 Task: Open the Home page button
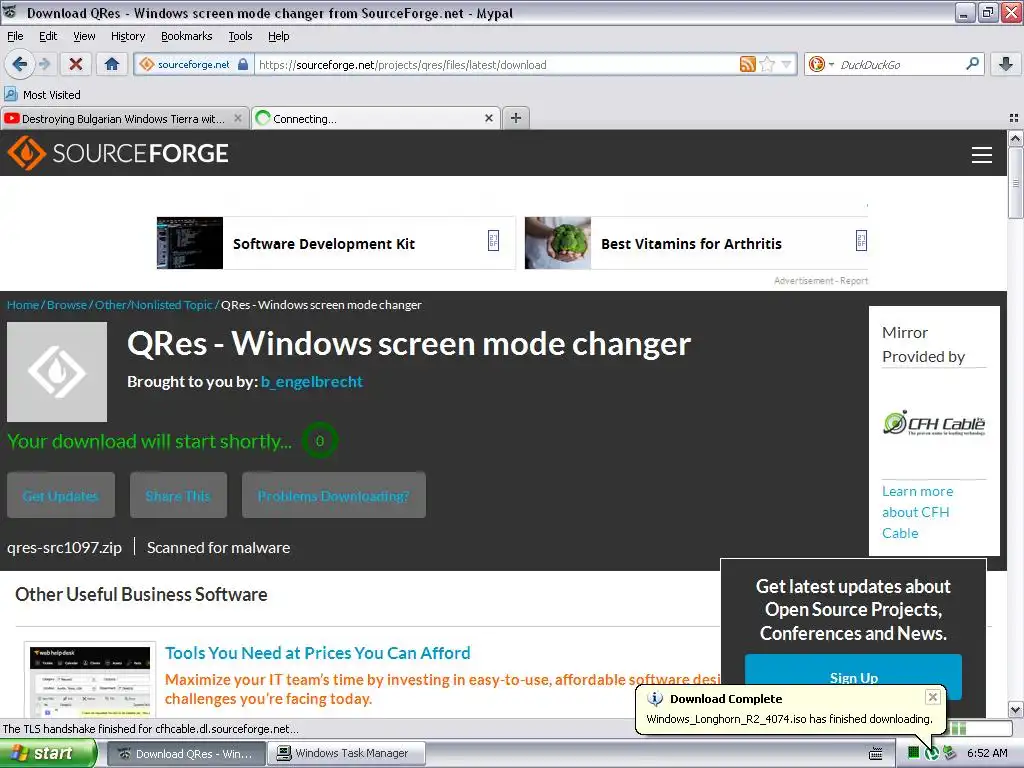pos(112,64)
